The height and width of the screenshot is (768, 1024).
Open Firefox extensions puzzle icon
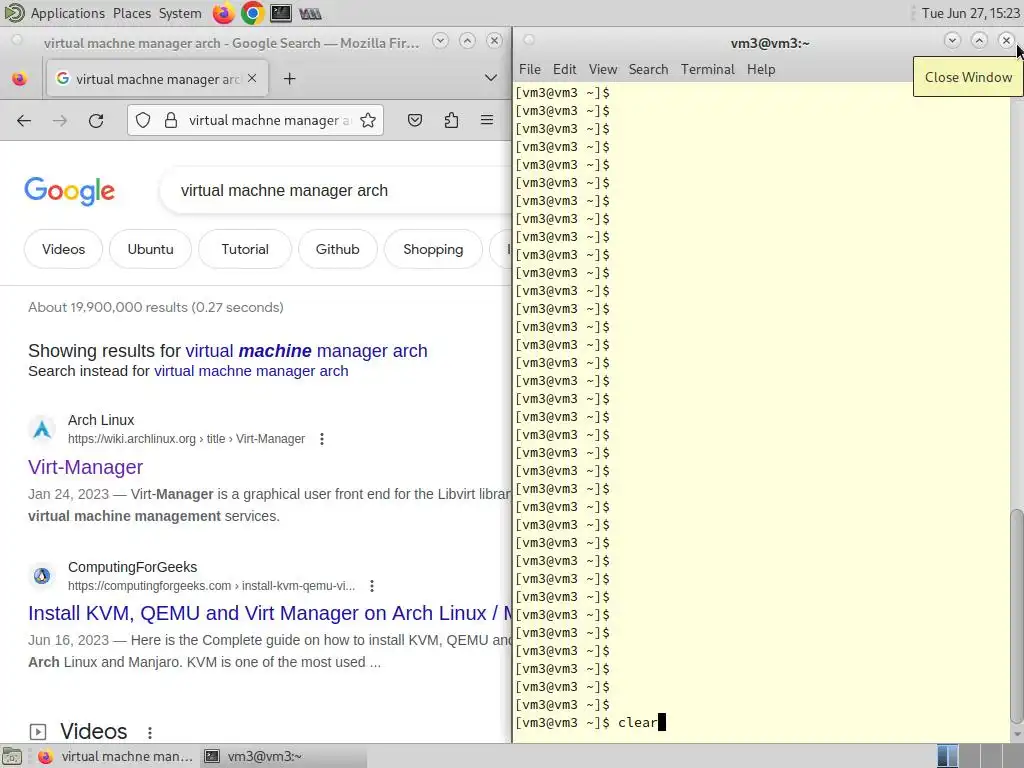click(x=451, y=120)
